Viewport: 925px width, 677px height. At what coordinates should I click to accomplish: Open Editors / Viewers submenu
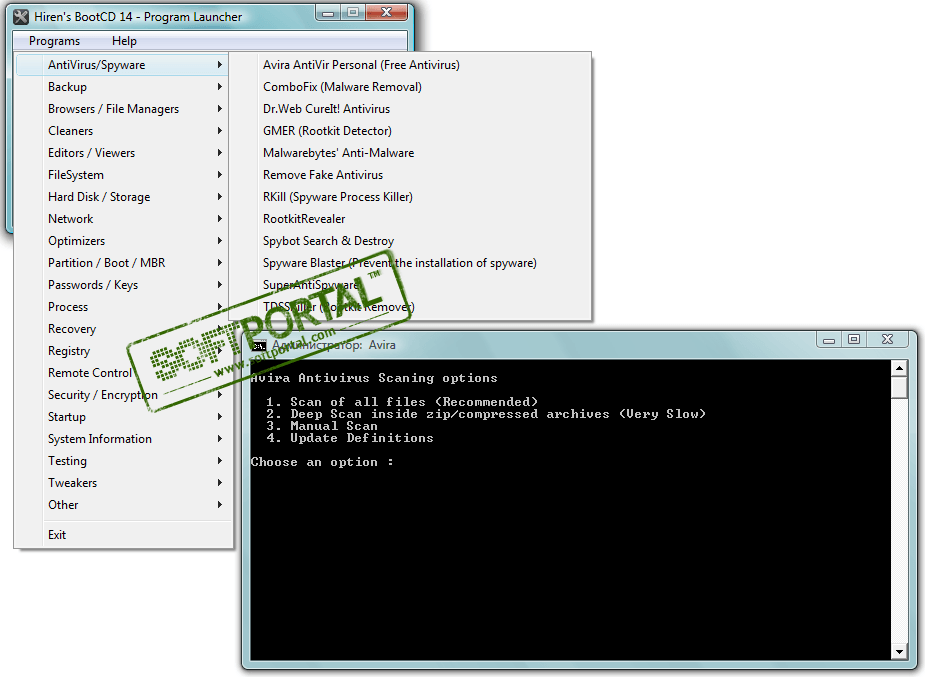123,153
